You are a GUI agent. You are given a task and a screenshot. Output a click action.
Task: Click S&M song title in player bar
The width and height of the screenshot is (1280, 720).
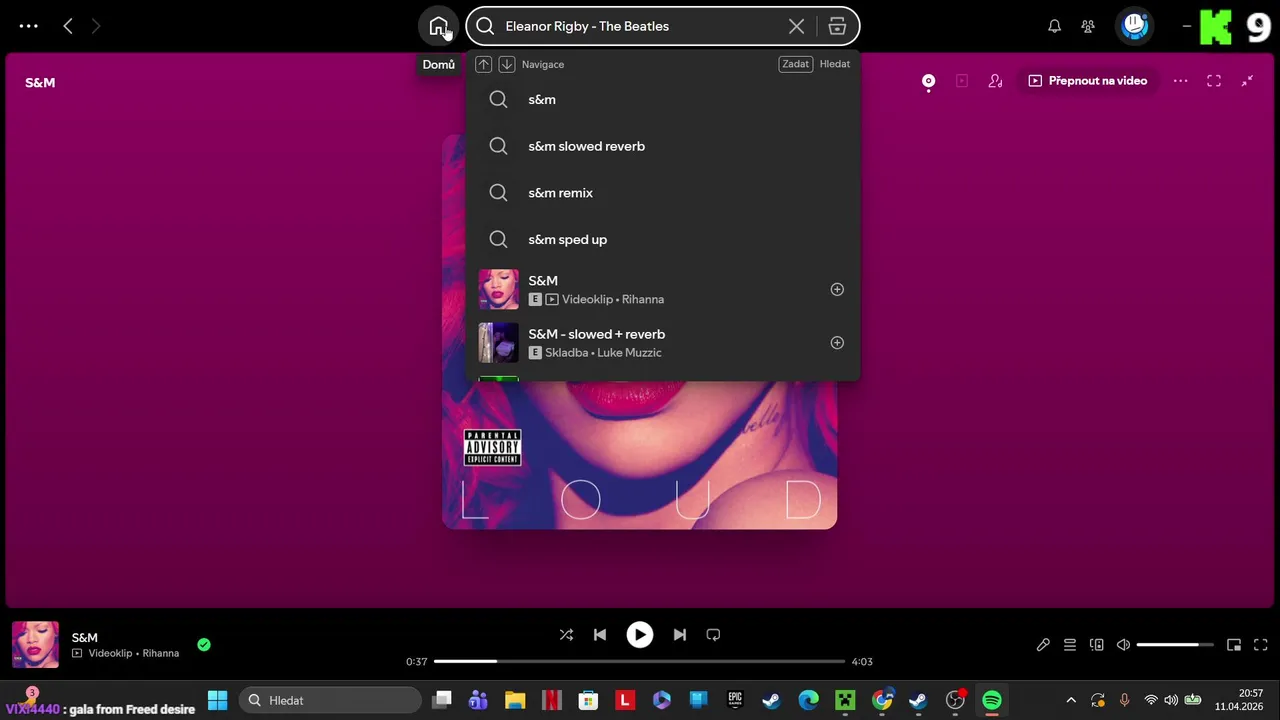point(85,637)
